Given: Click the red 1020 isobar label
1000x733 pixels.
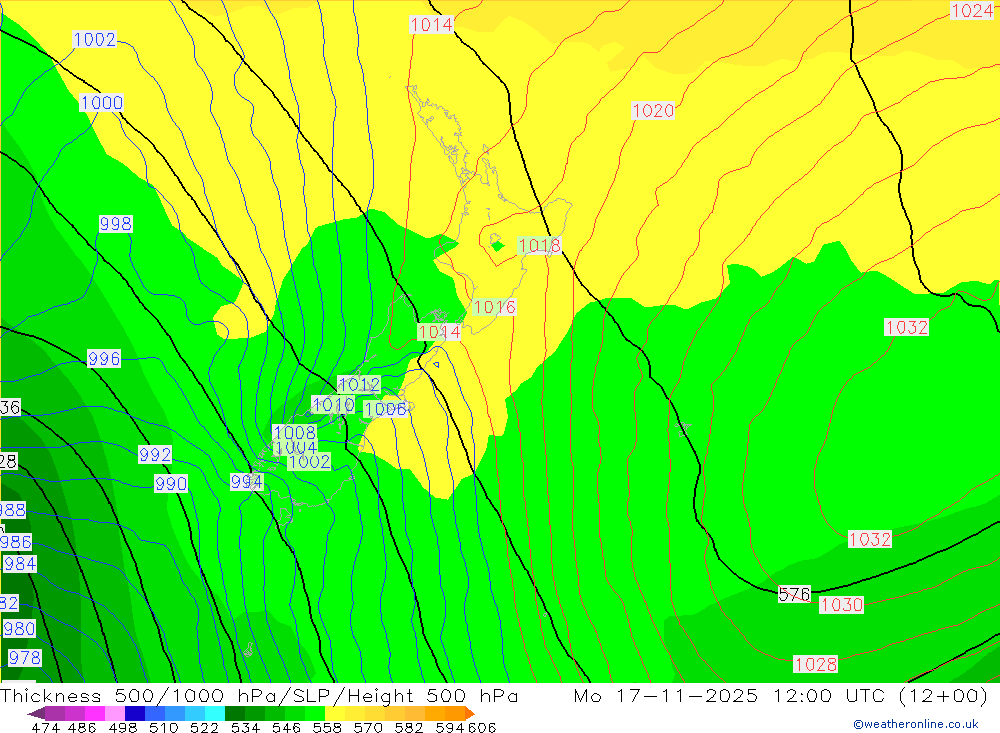Looking at the screenshot, I should point(653,111).
